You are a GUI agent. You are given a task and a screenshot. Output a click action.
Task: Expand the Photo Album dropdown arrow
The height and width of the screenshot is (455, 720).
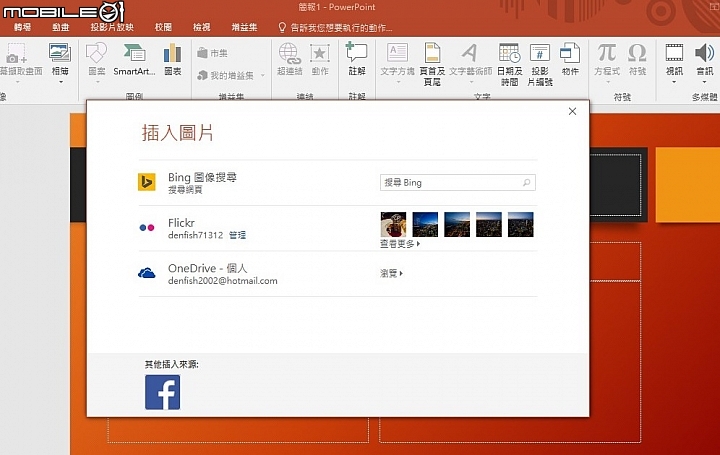click(x=60, y=83)
